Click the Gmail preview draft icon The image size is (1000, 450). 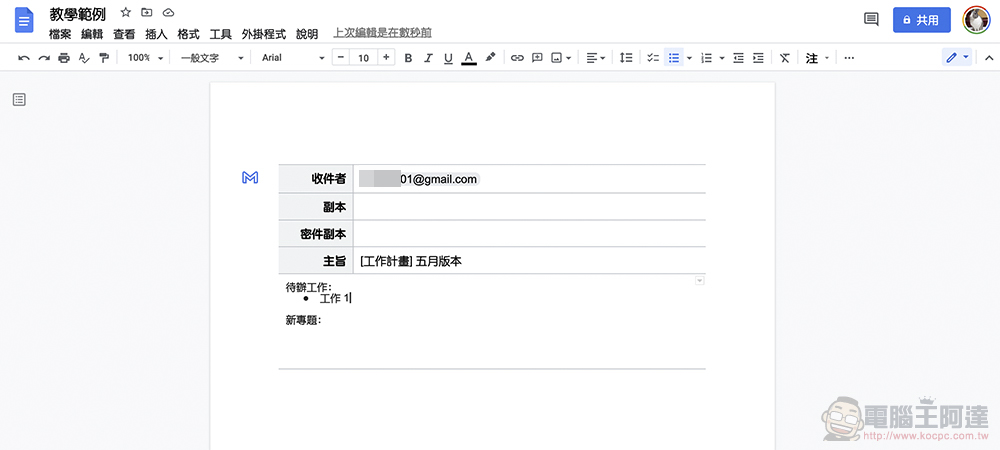point(250,178)
